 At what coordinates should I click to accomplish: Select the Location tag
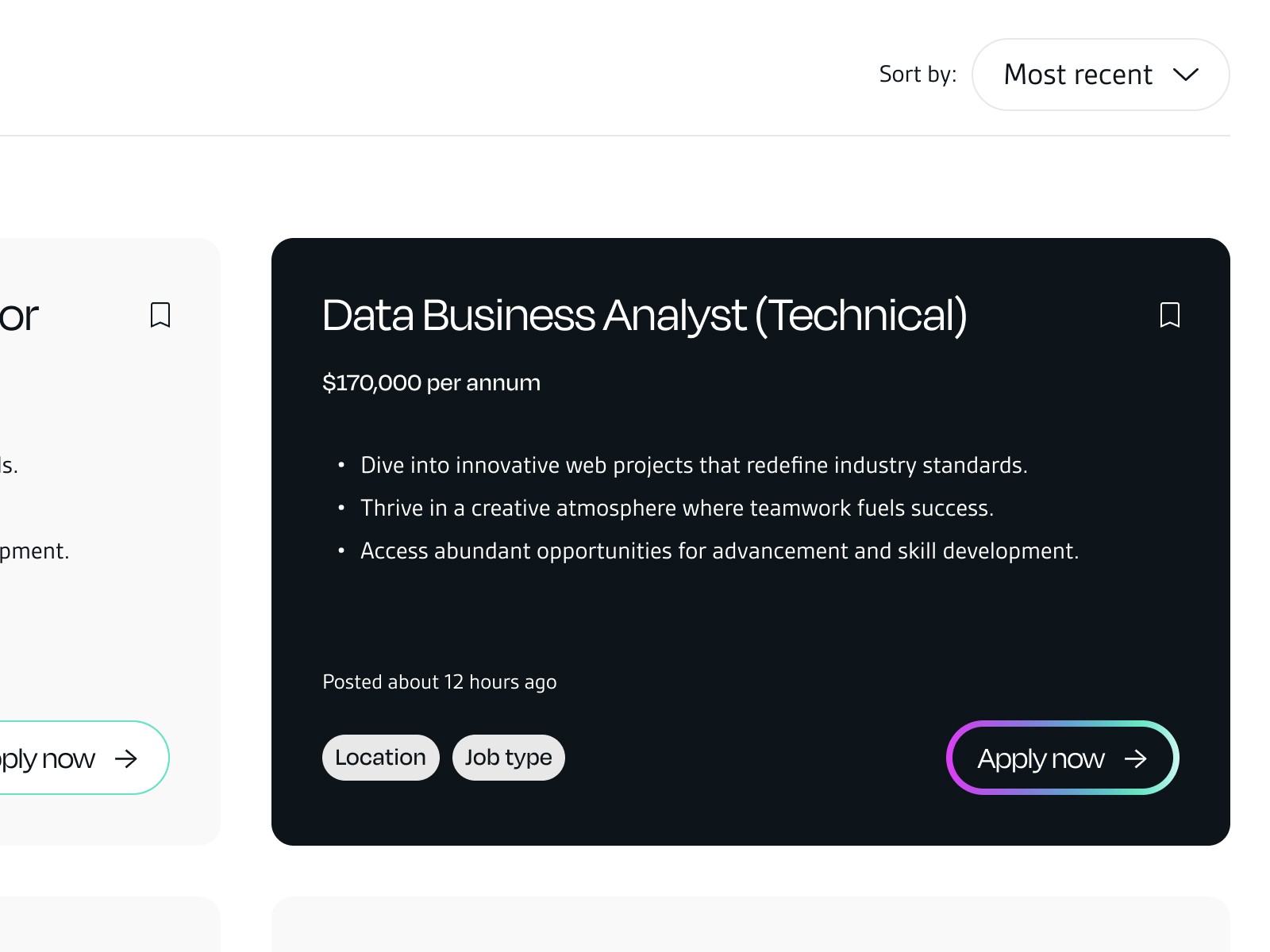[x=380, y=758]
